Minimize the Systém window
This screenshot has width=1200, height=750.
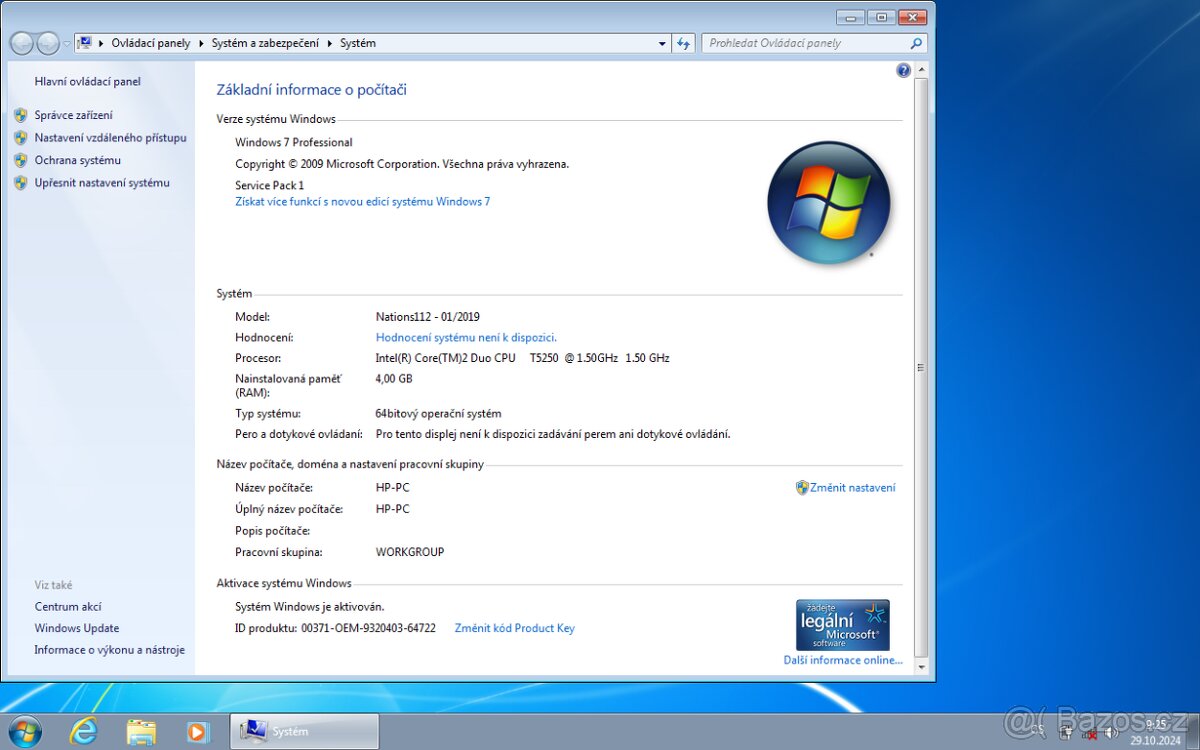point(851,17)
